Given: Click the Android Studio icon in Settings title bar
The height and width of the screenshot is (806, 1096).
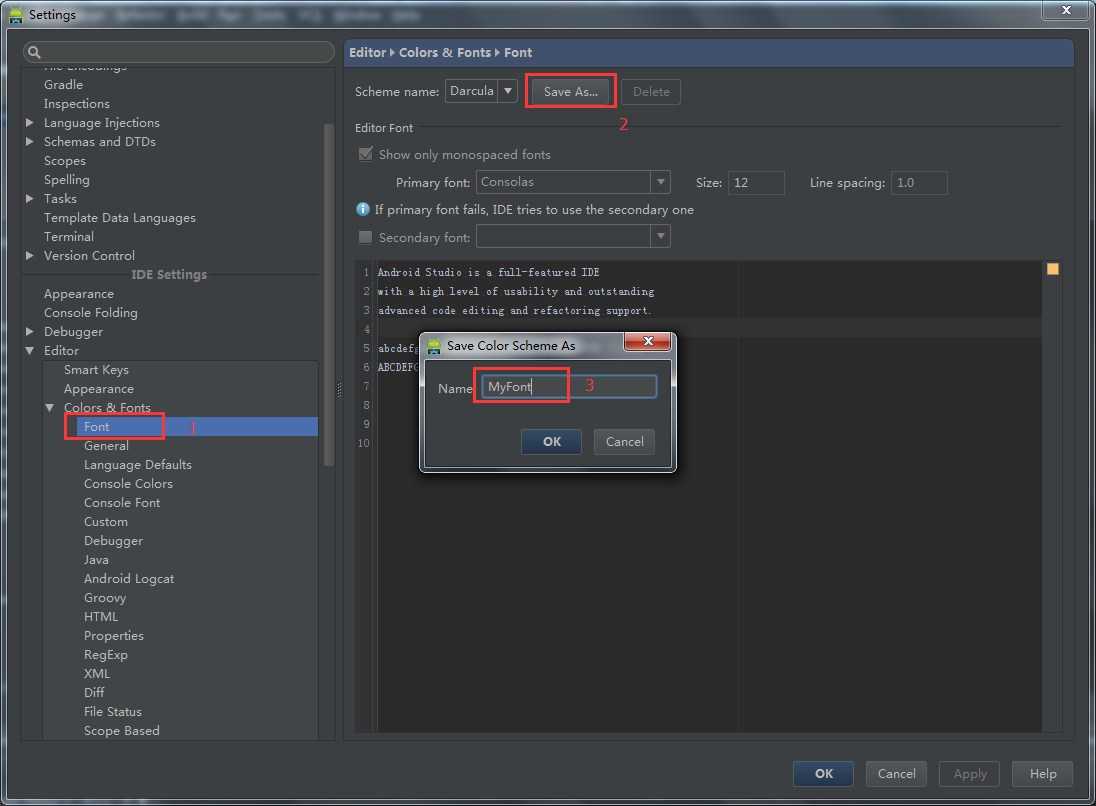Looking at the screenshot, I should [15, 15].
